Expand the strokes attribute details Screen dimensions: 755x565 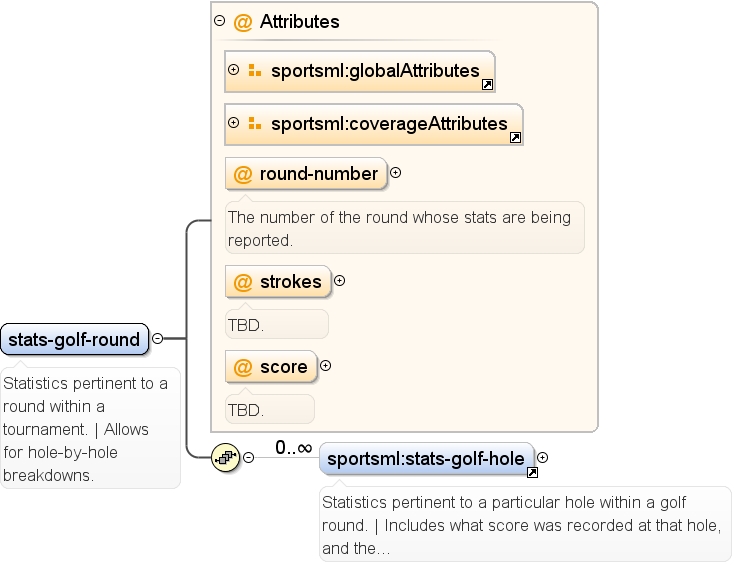(x=339, y=281)
